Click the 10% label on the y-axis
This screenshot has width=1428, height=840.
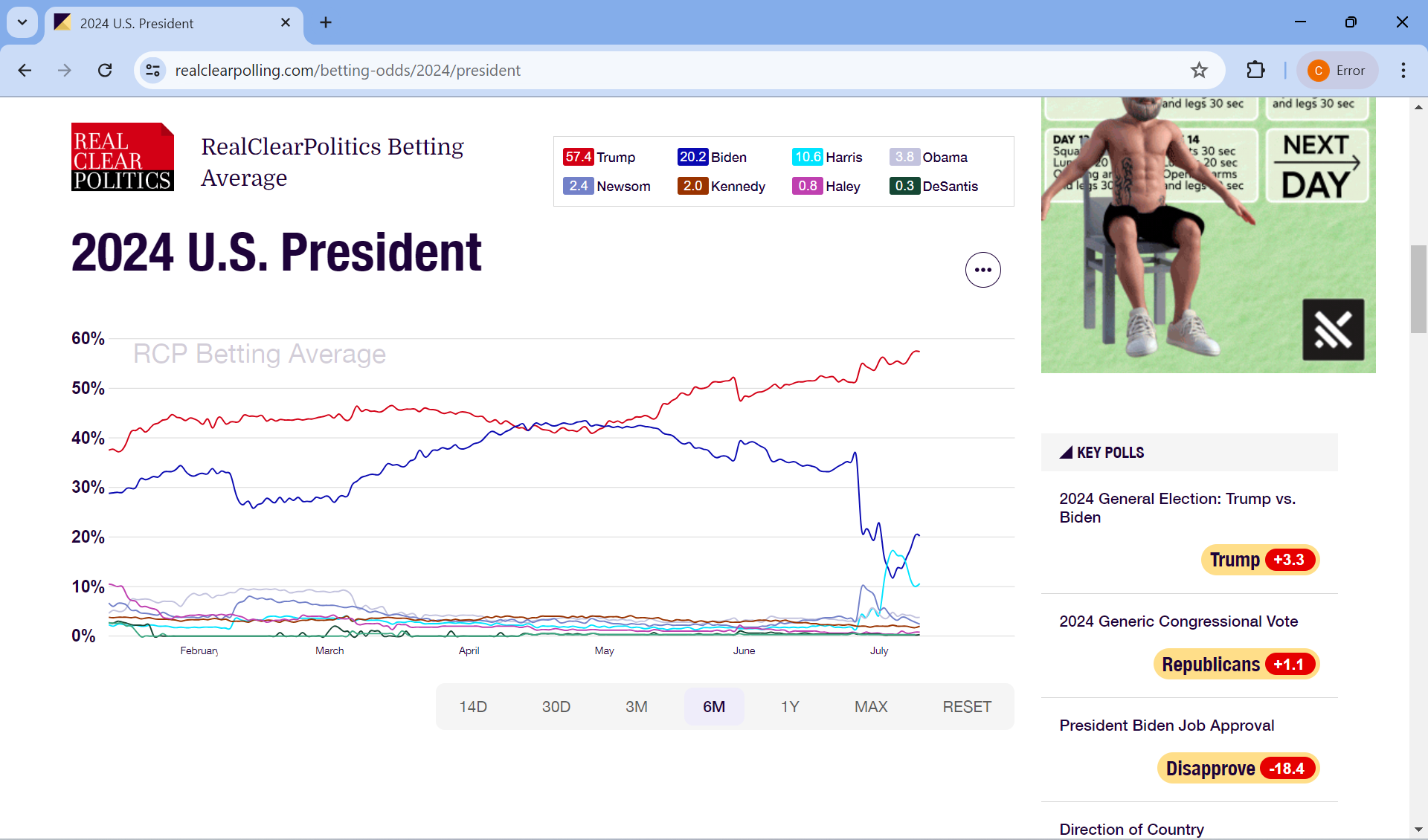[88, 587]
